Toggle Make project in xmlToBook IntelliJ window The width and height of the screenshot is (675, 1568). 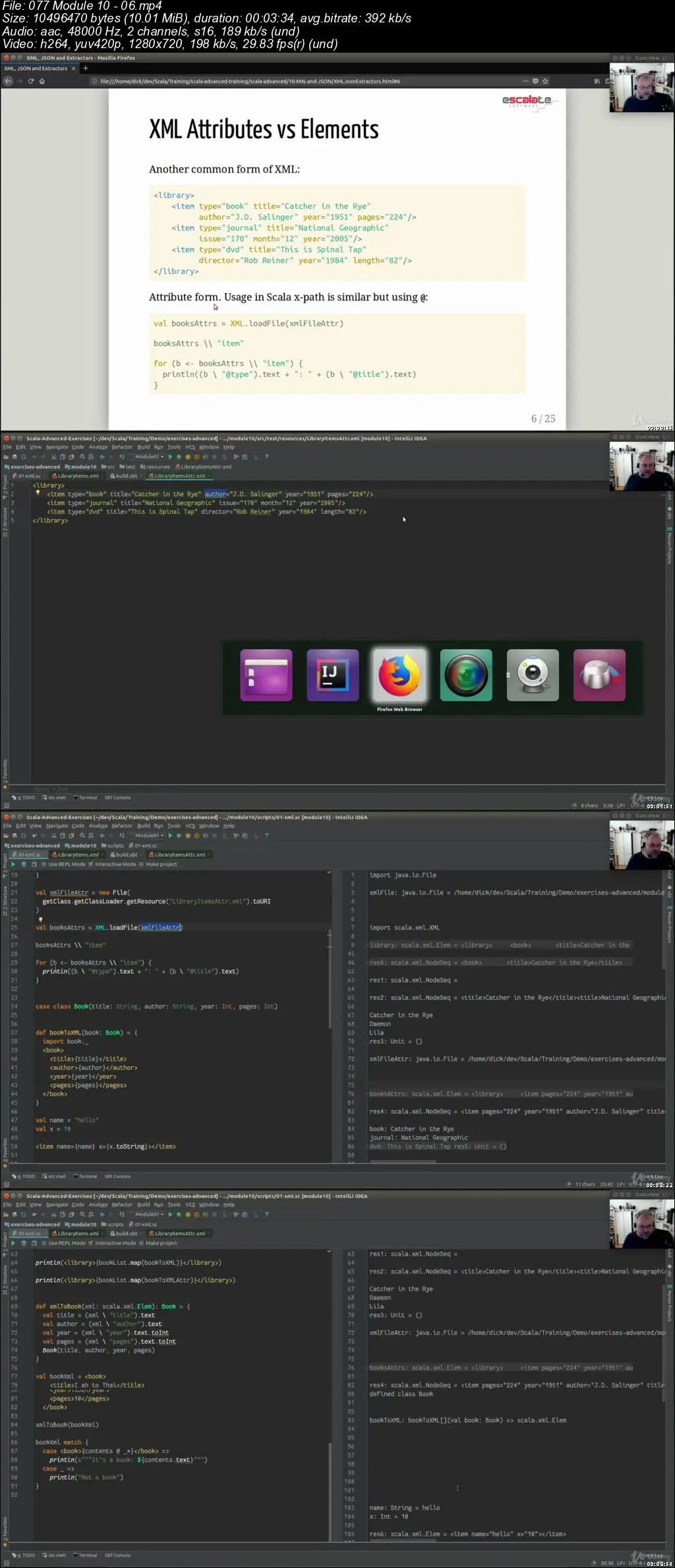158,1243
